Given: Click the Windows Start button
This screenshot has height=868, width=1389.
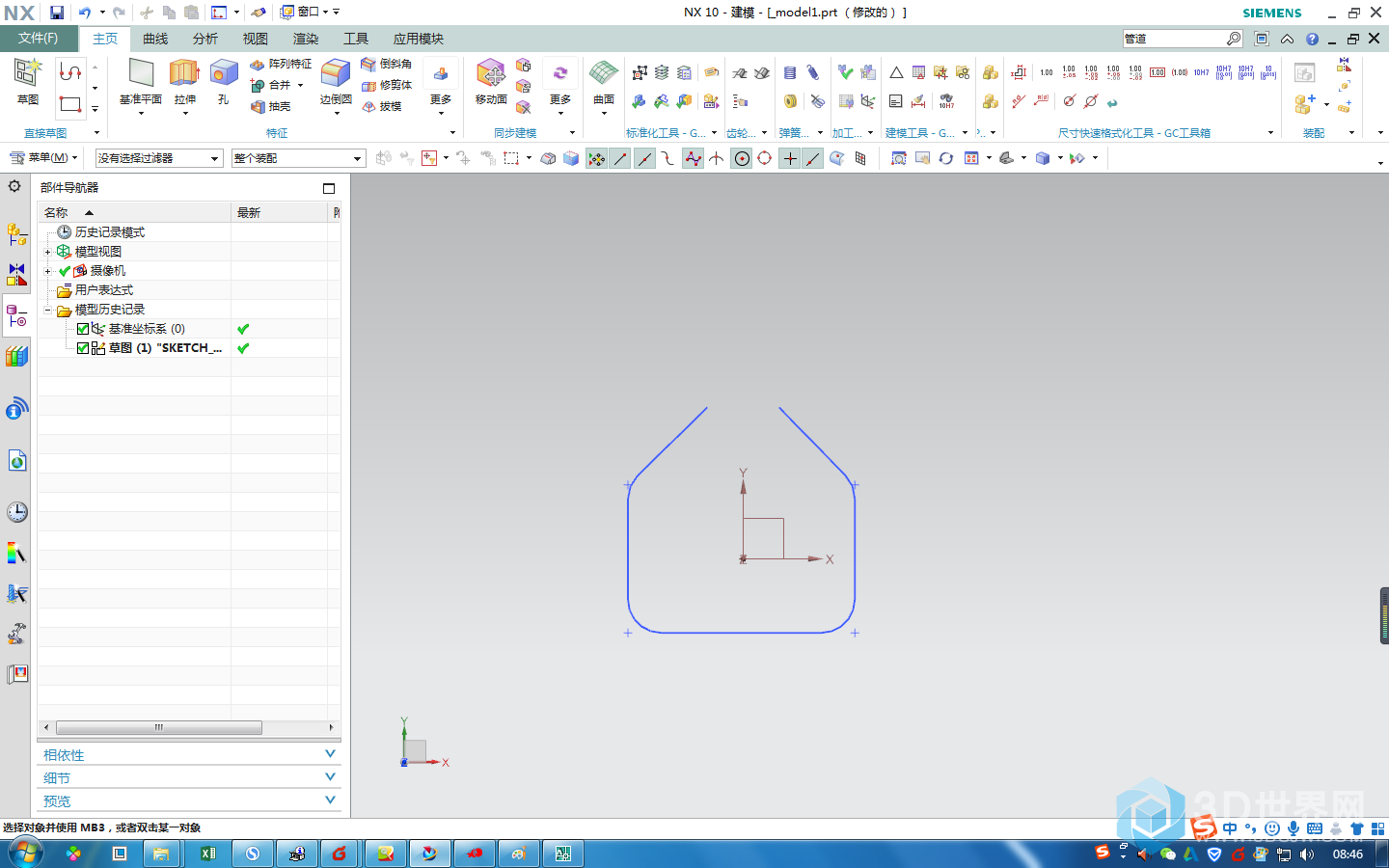Looking at the screenshot, I should coord(25,854).
